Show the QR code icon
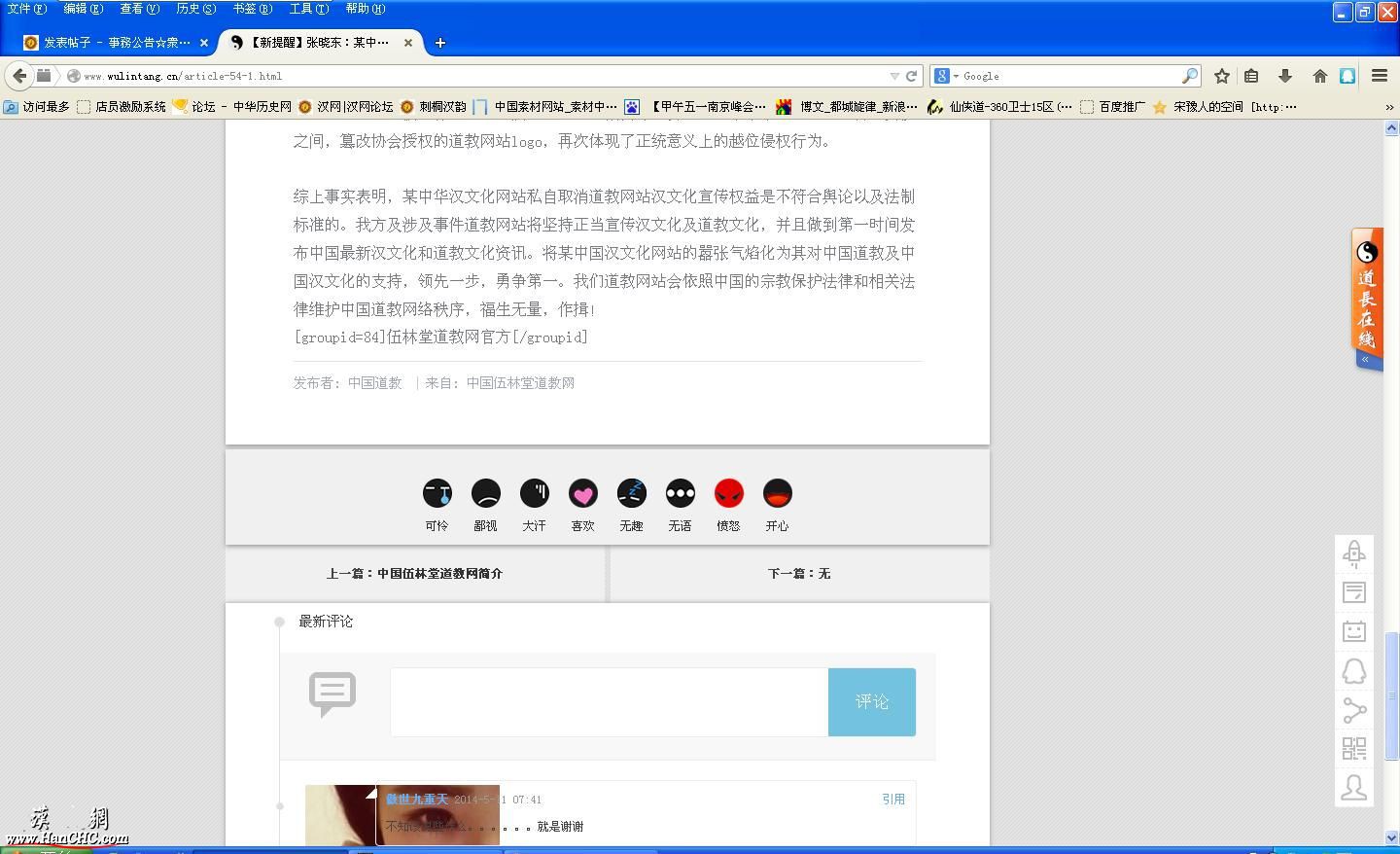The image size is (1400, 854). click(1353, 748)
